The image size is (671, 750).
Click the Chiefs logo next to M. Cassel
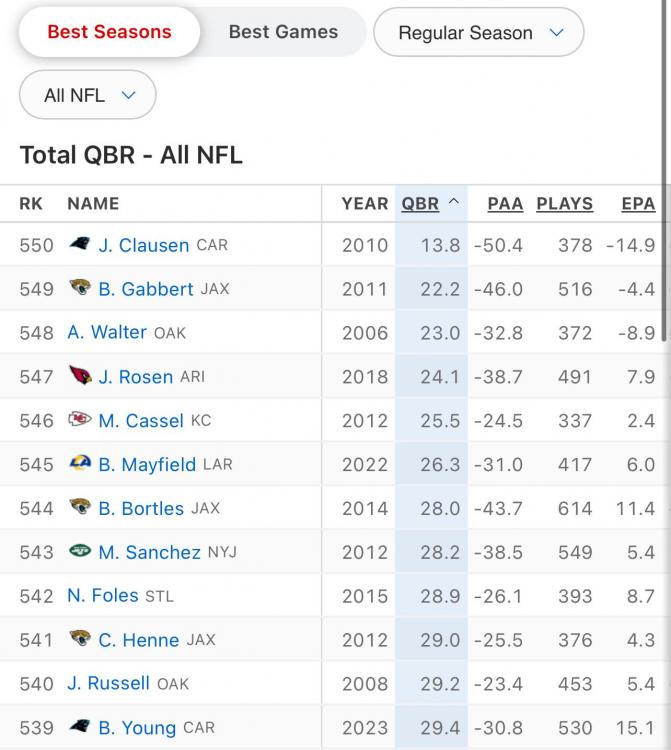click(80, 421)
